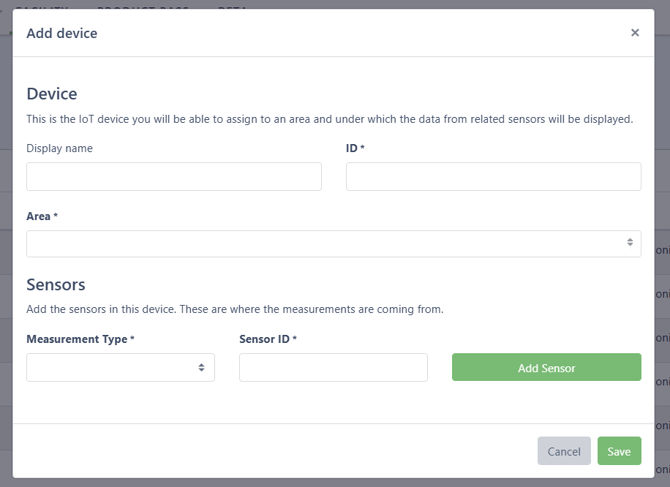670x487 pixels.
Task: Click the Display name label
Action: 60,148
